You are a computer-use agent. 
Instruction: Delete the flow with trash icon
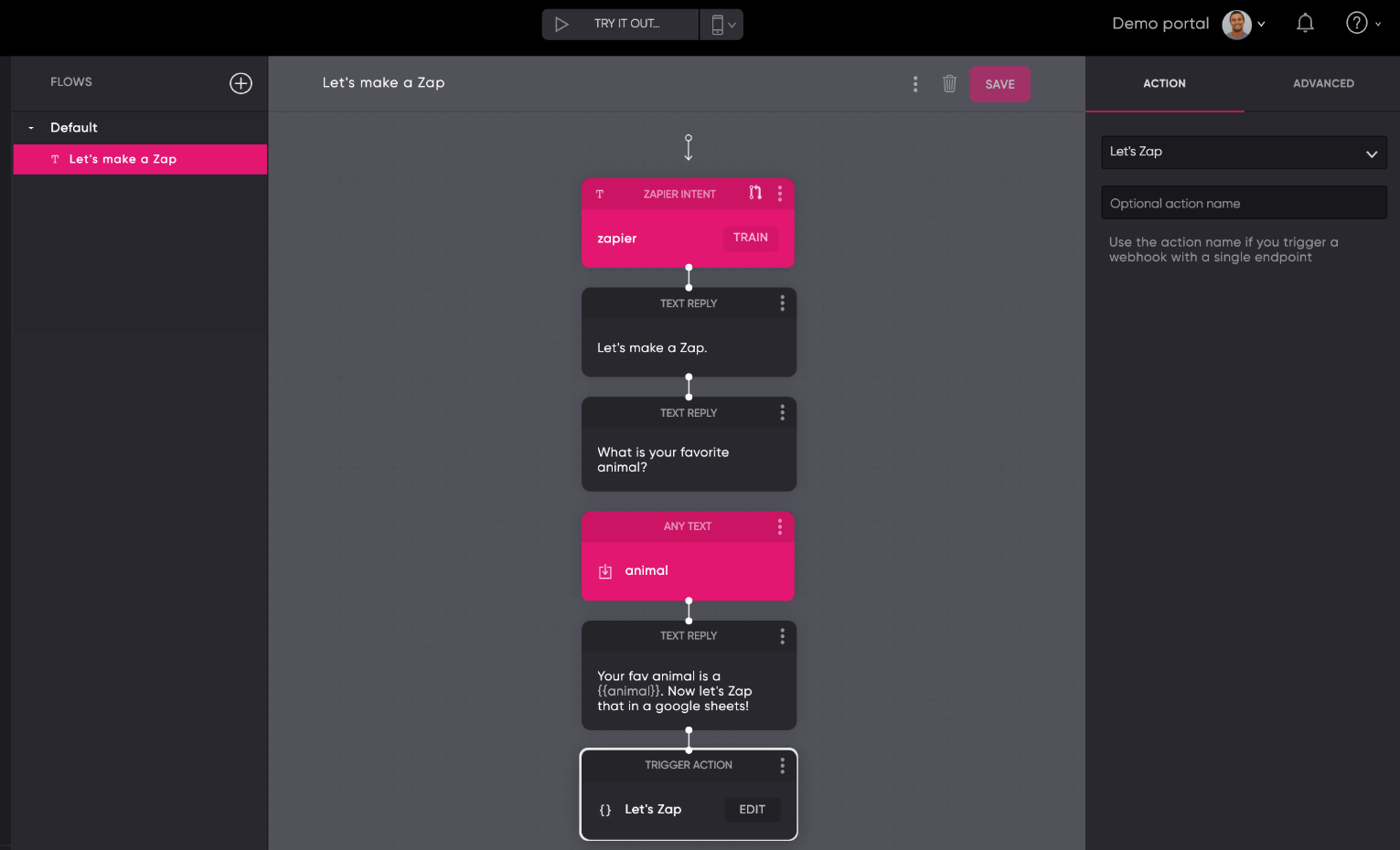point(949,83)
